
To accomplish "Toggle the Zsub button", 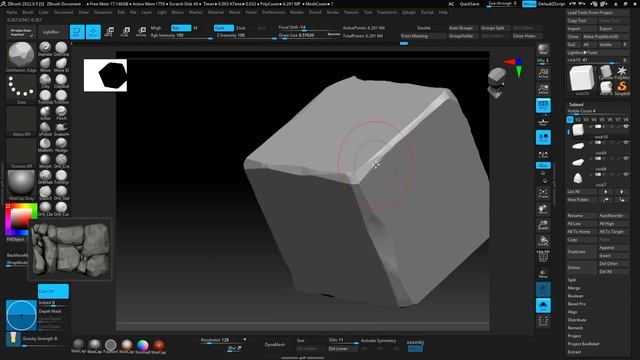I will pyautogui.click(x=241, y=28).
